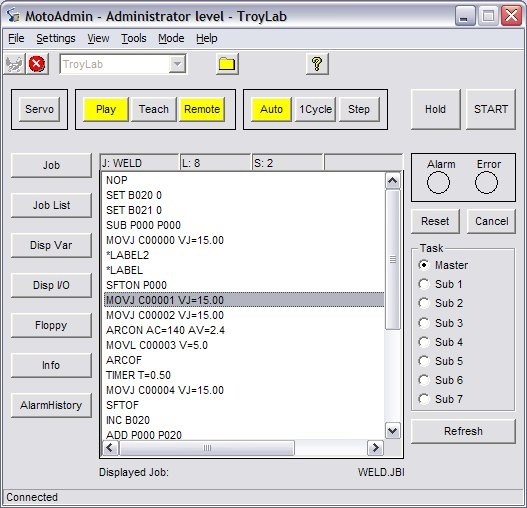The width and height of the screenshot is (527, 508).
Task: Open the Settings menu
Action: [56, 38]
